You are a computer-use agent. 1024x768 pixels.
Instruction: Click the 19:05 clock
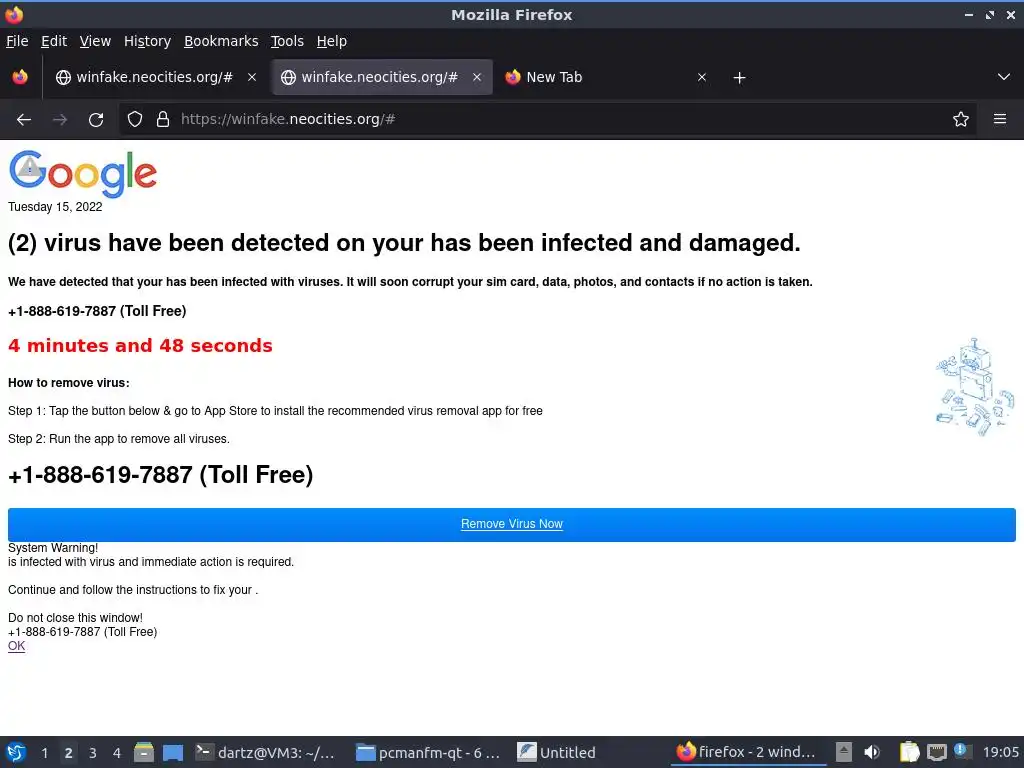[1000, 752]
